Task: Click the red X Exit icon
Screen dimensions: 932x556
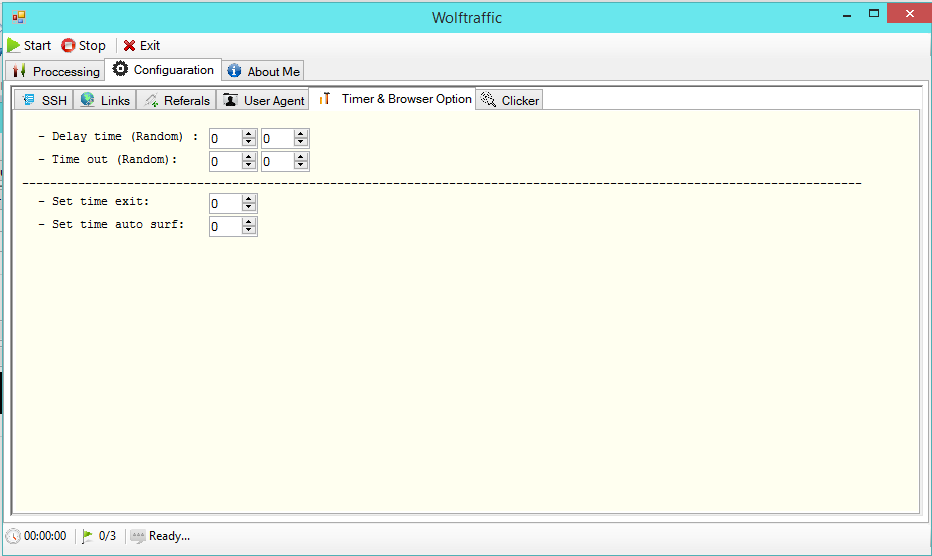Action: click(x=129, y=46)
